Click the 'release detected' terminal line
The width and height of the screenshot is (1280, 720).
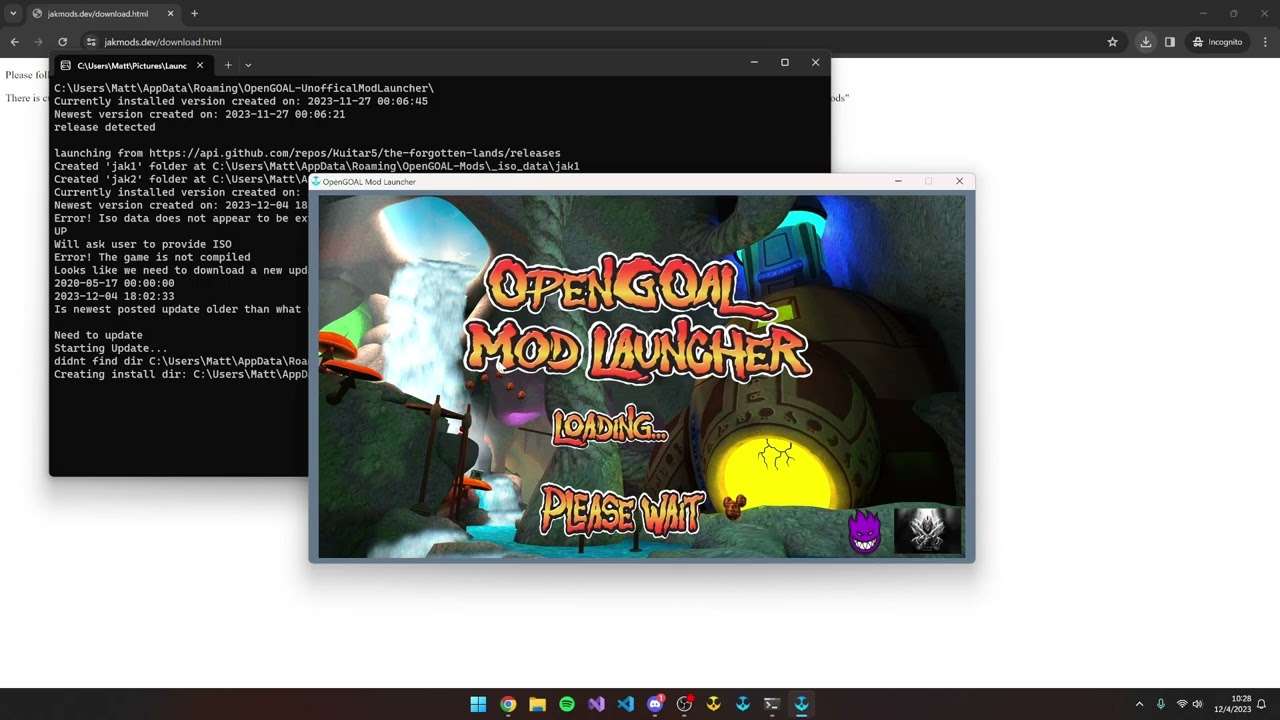[104, 127]
